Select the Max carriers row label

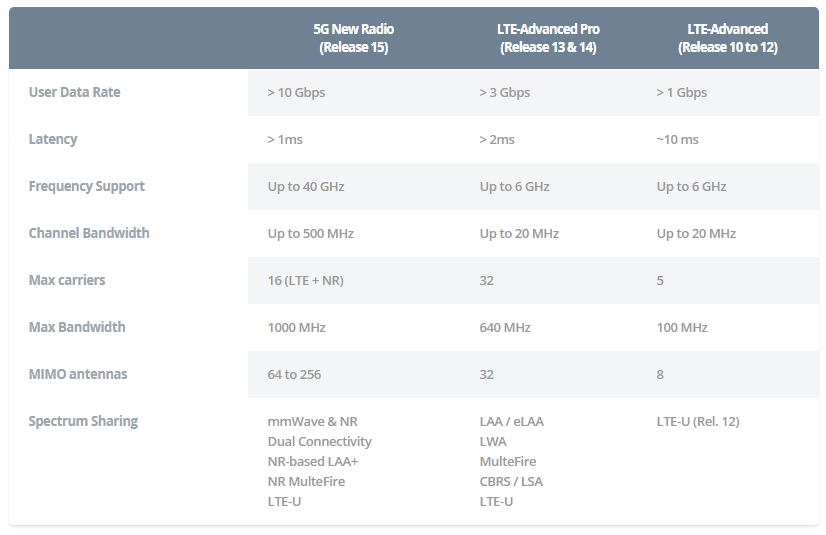tap(67, 280)
